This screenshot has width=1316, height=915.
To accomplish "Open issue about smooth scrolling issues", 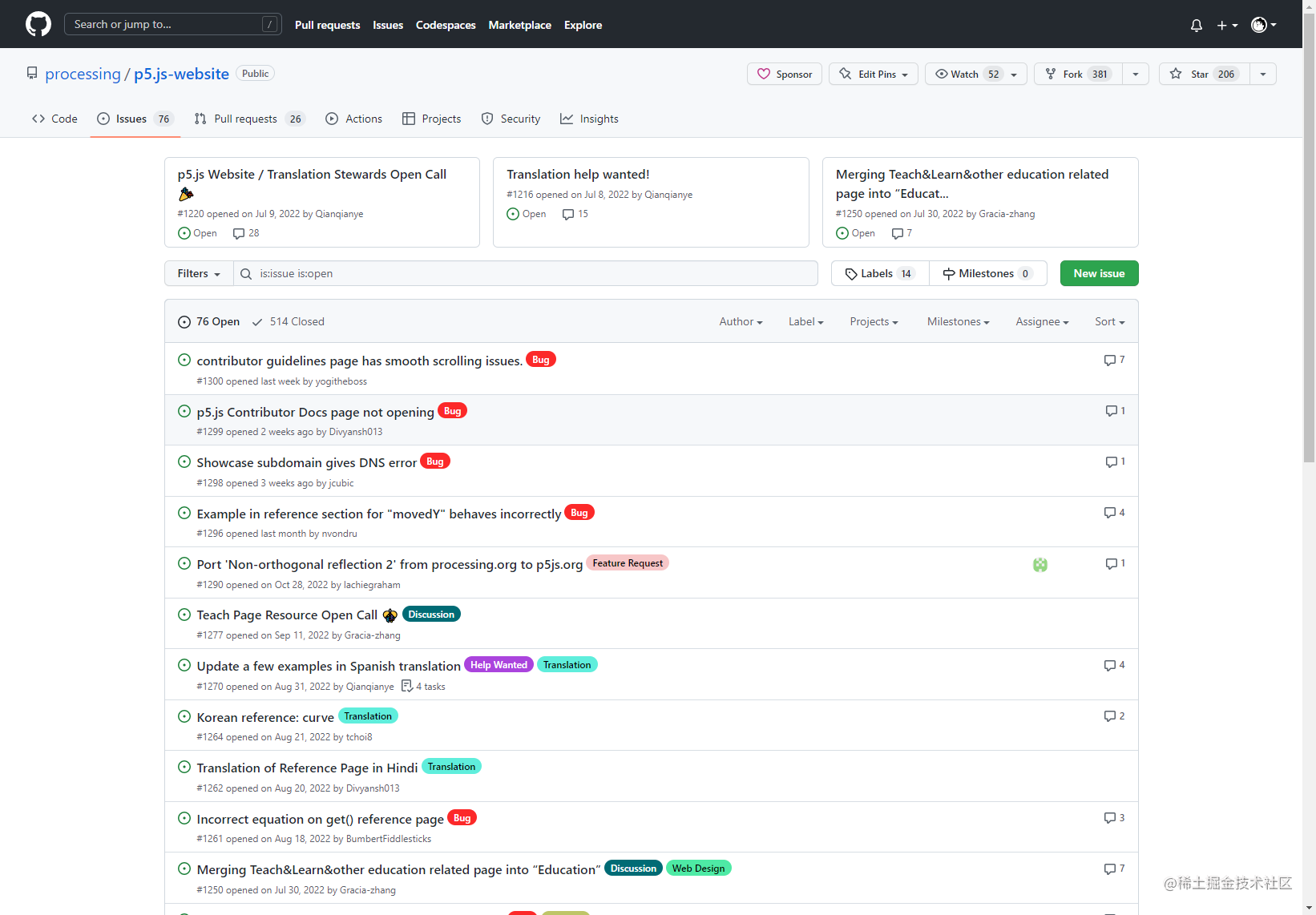I will (x=359, y=361).
